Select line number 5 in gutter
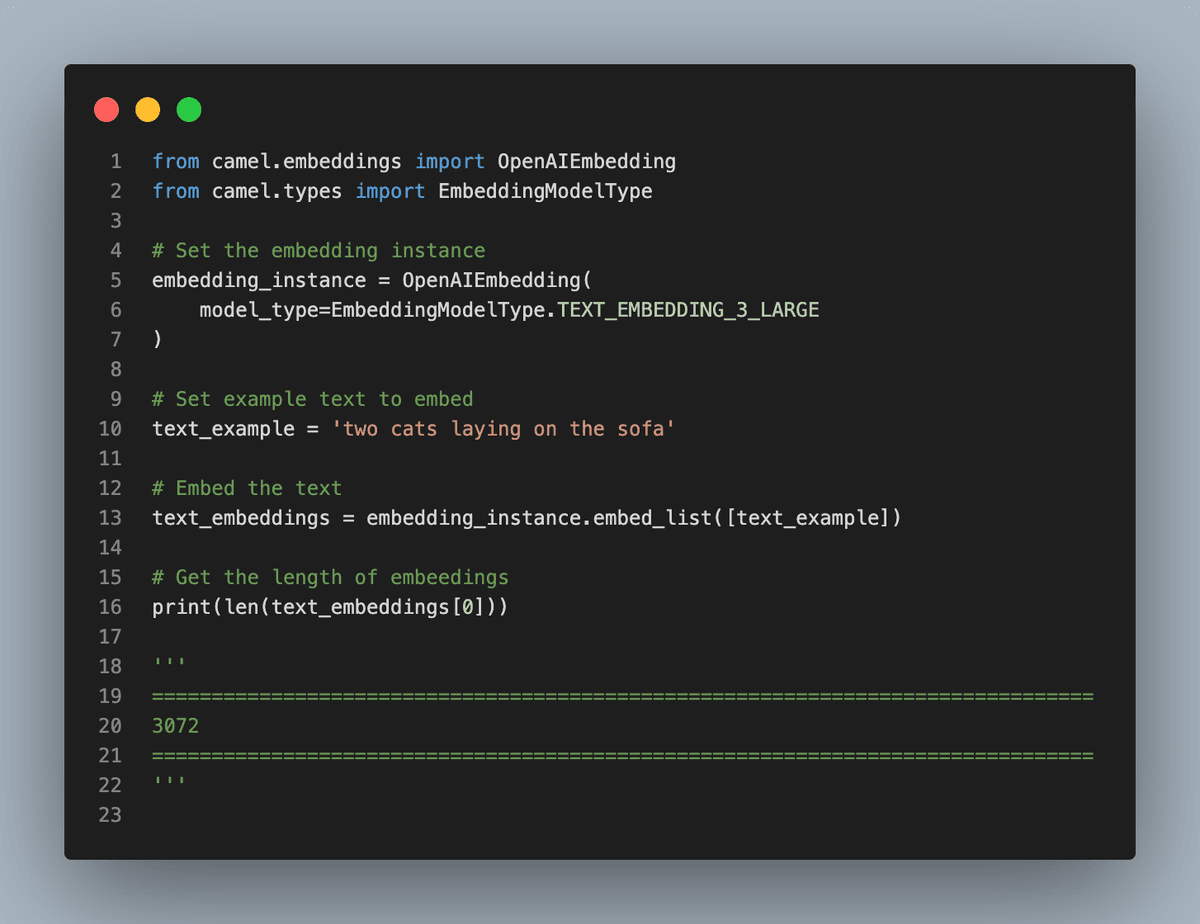Viewport: 1200px width, 924px height. coord(116,280)
